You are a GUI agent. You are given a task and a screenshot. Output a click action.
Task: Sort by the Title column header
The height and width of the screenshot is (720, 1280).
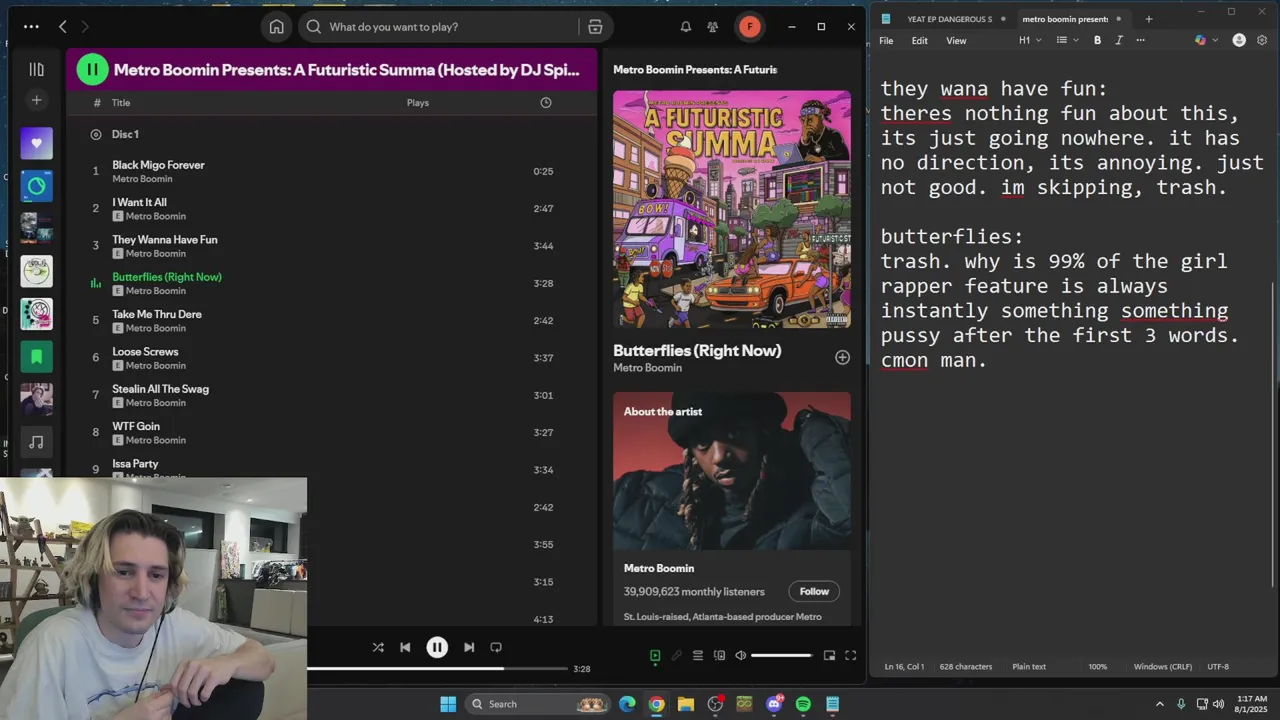[121, 103]
